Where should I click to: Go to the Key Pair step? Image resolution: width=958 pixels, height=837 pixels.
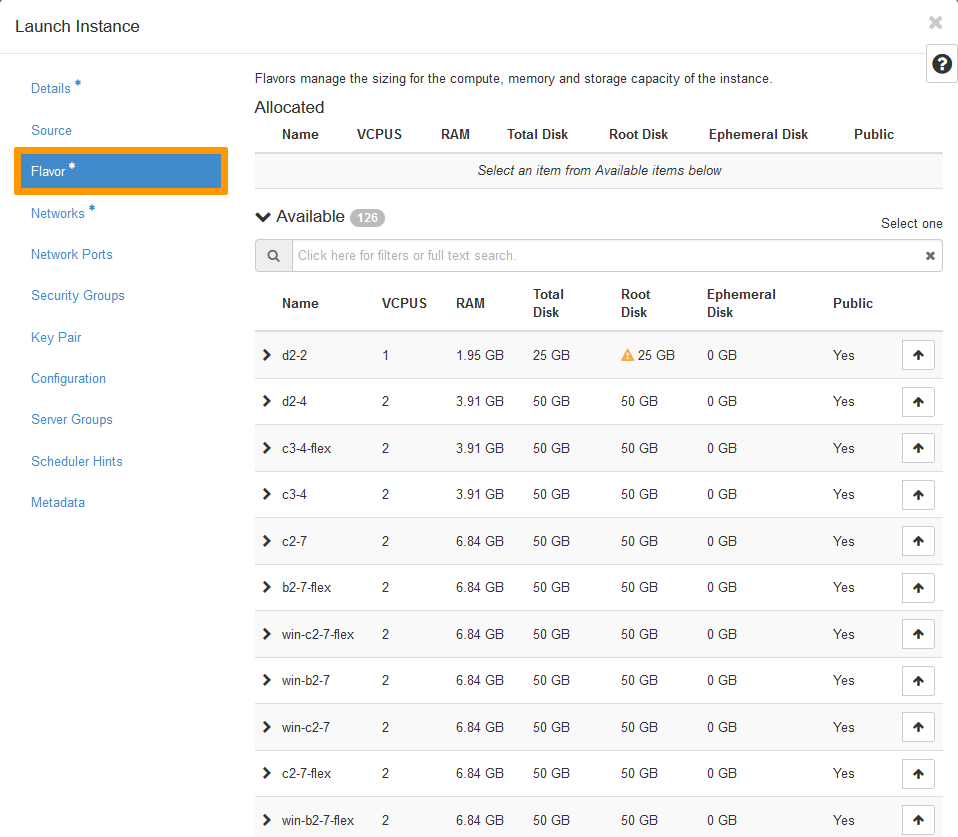(x=56, y=337)
